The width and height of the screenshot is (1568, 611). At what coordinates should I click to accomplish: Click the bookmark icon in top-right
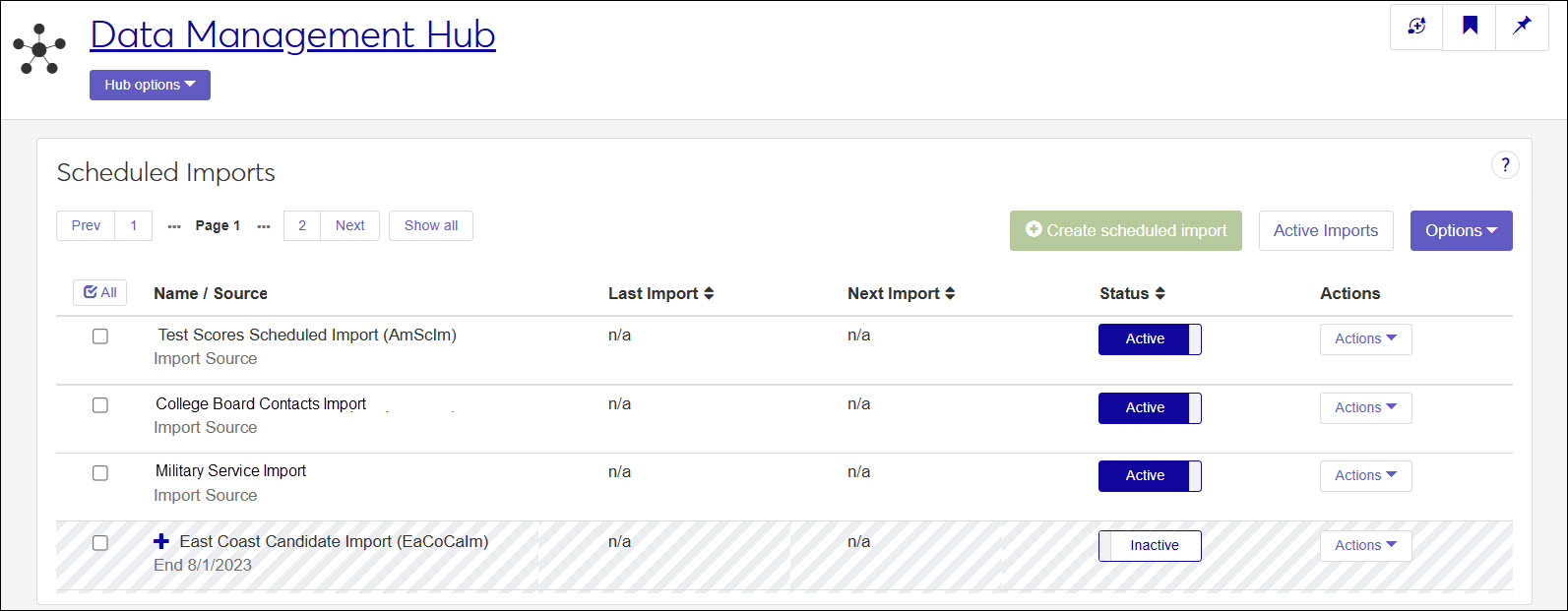click(x=1470, y=26)
